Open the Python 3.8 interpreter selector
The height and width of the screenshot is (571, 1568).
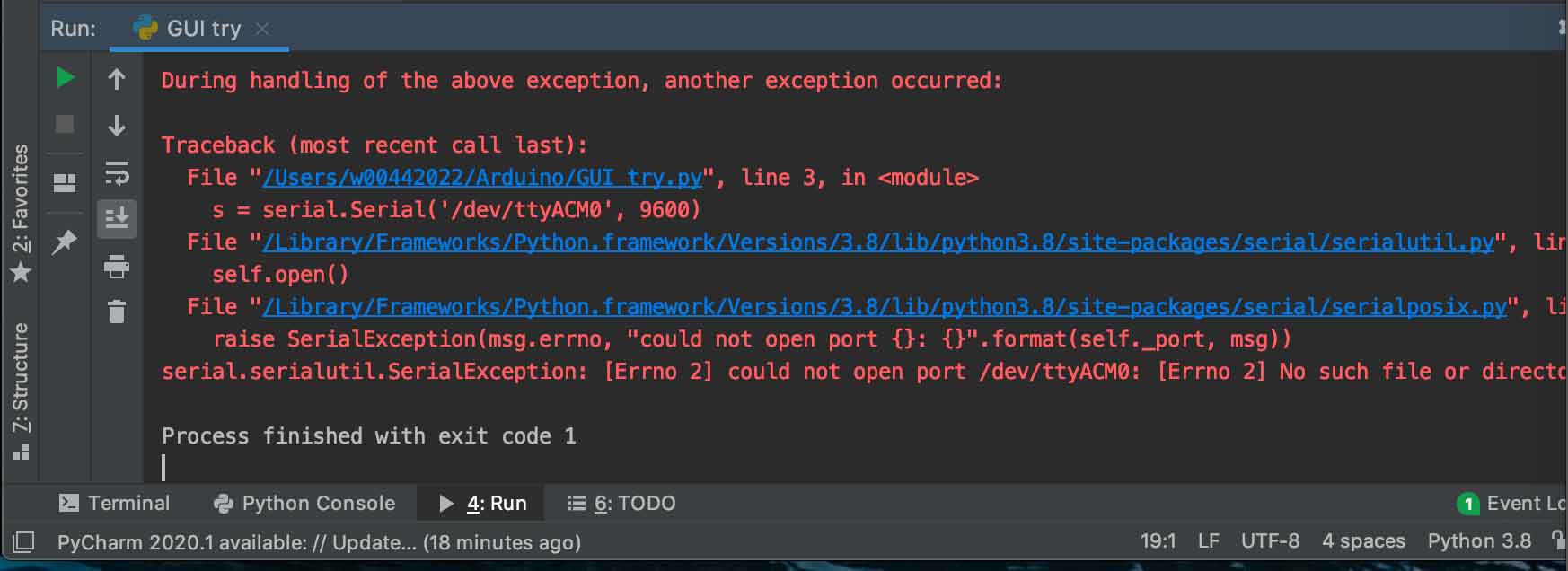(1479, 541)
